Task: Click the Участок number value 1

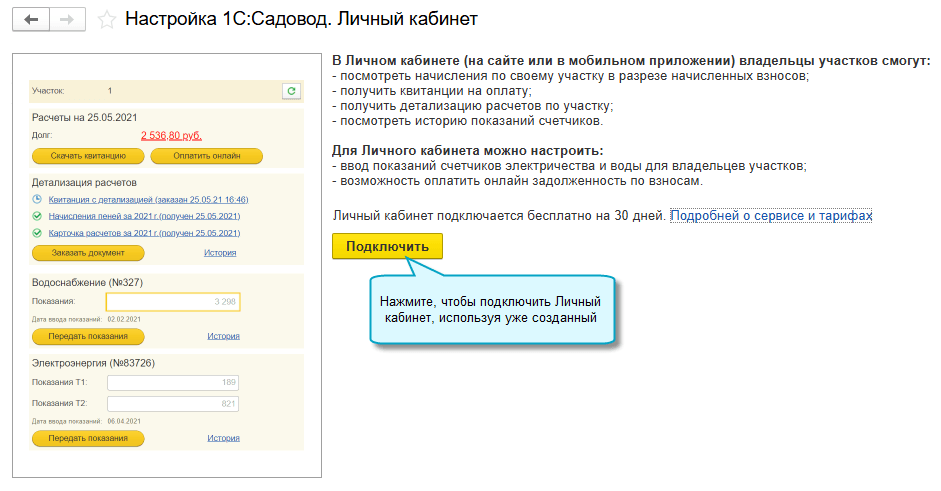Action: (110, 91)
